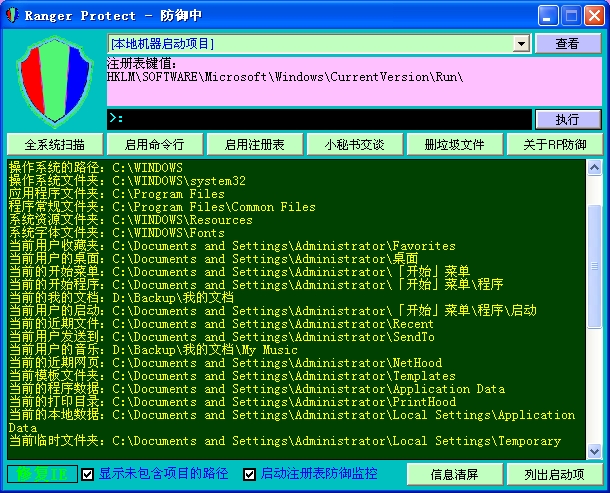
Task: Click the Administrator\PrintHood path line
Action: 232,402
